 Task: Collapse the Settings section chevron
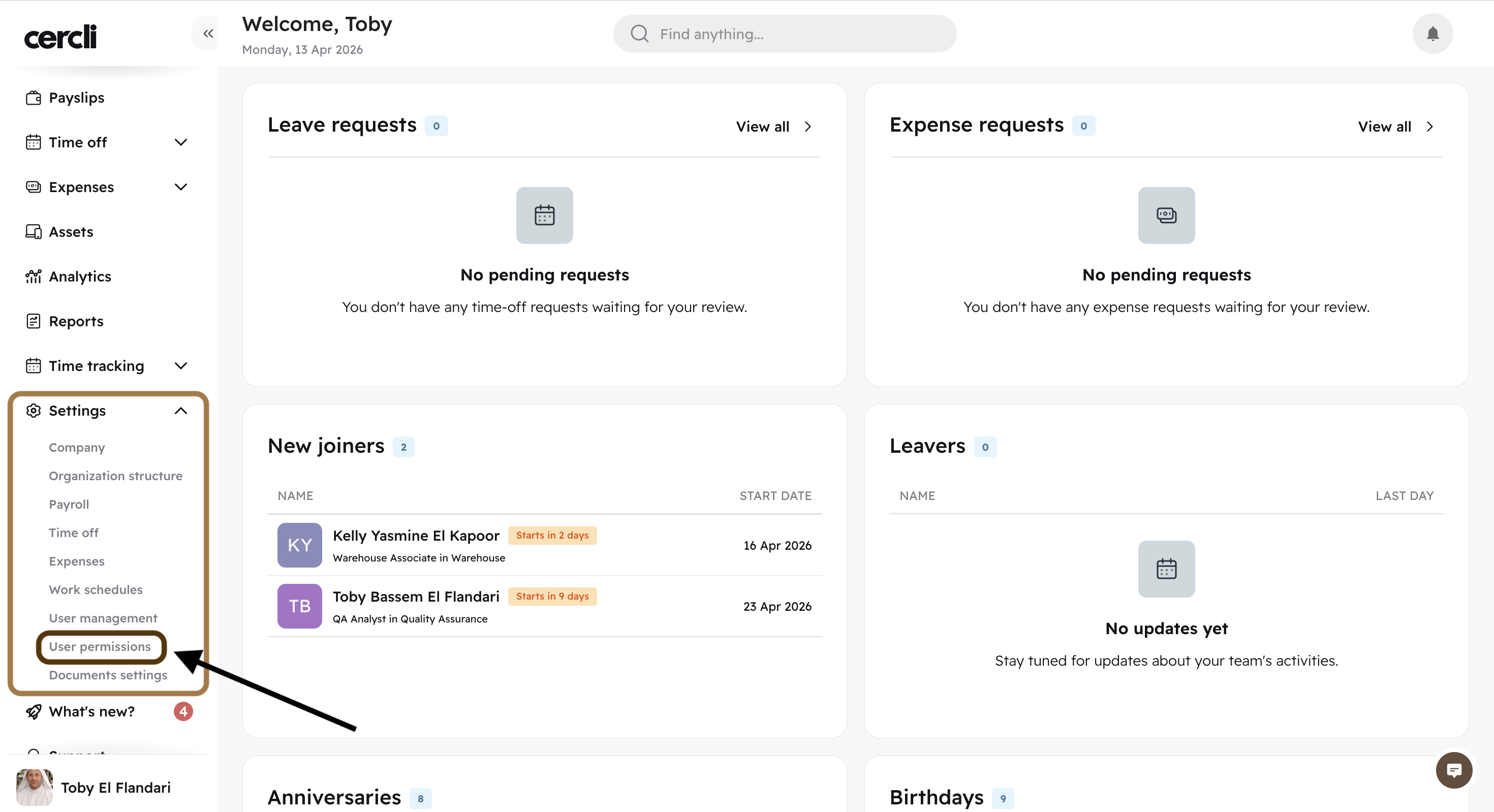pos(180,410)
